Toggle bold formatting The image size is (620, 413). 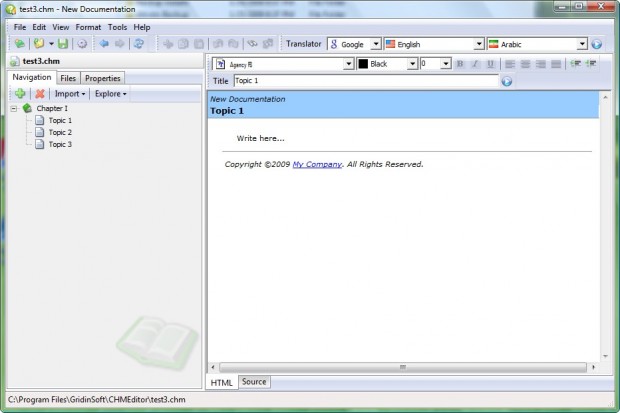(x=460, y=64)
